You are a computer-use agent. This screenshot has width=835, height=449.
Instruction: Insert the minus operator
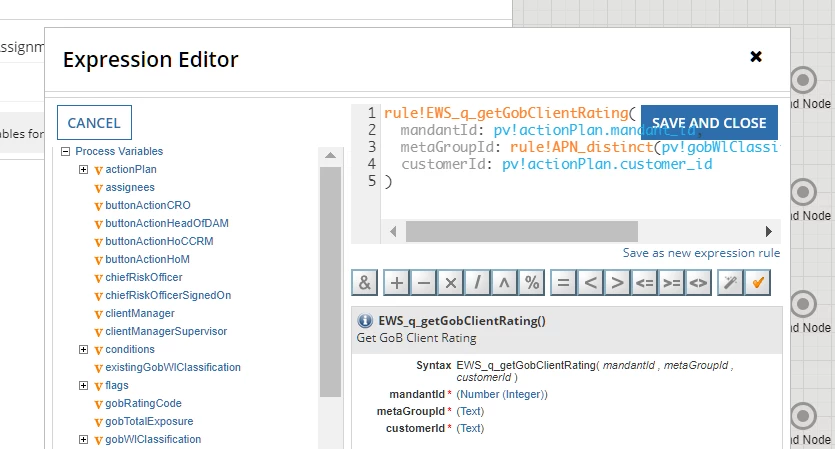[424, 282]
